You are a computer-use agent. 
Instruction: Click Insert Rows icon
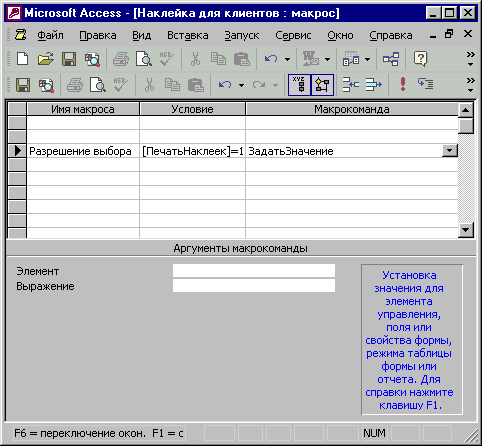pyautogui.click(x=351, y=85)
